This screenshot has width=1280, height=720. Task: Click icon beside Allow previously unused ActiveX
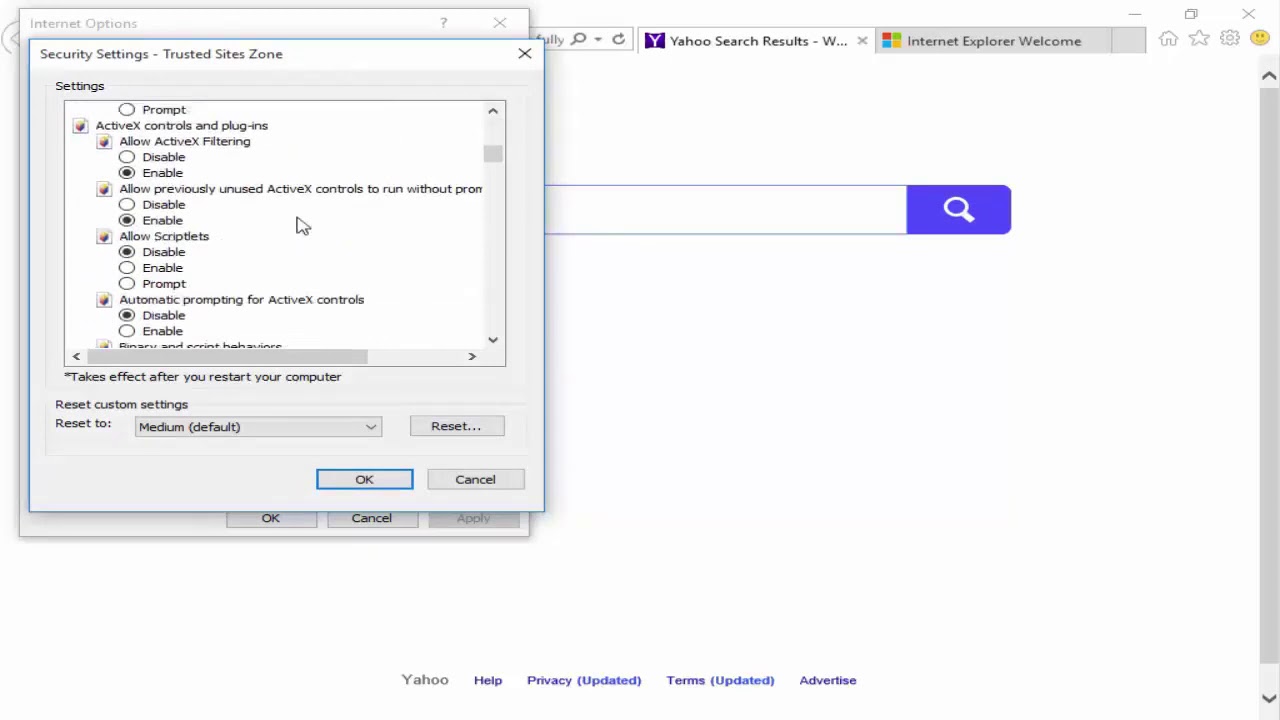tap(104, 189)
